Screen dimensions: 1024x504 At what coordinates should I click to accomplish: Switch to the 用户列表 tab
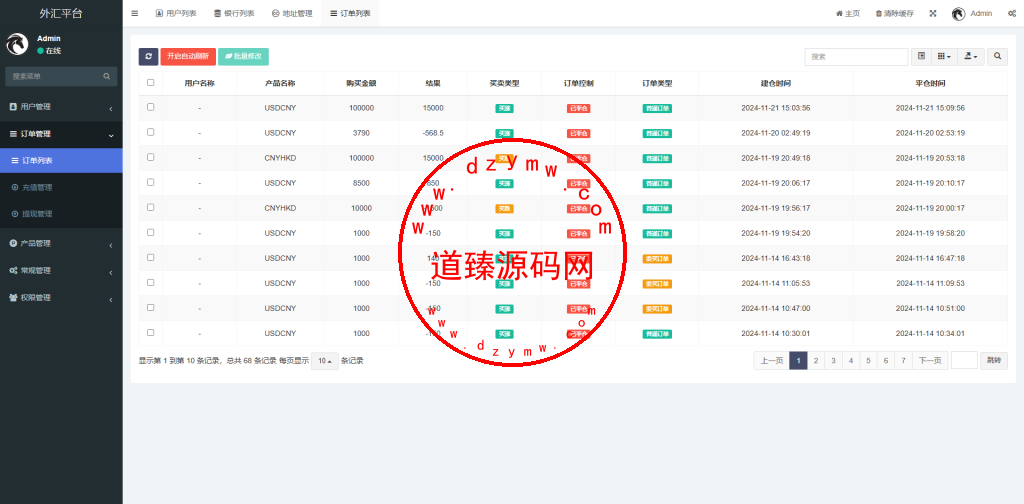(x=176, y=13)
